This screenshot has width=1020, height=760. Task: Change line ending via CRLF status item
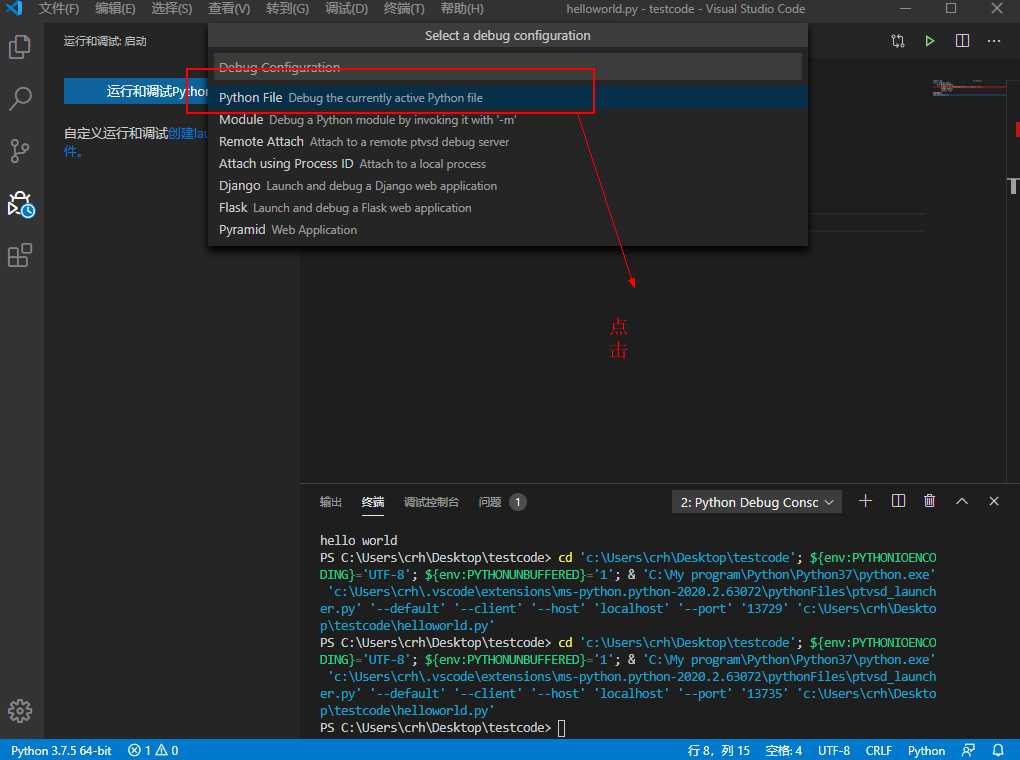[x=878, y=750]
